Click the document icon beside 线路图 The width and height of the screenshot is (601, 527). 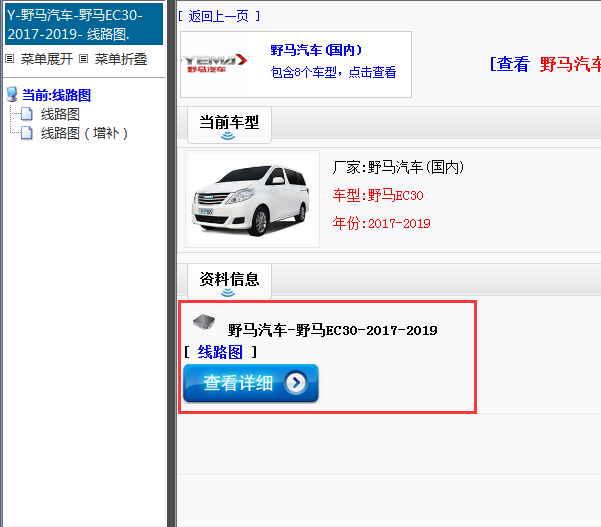click(x=26, y=114)
